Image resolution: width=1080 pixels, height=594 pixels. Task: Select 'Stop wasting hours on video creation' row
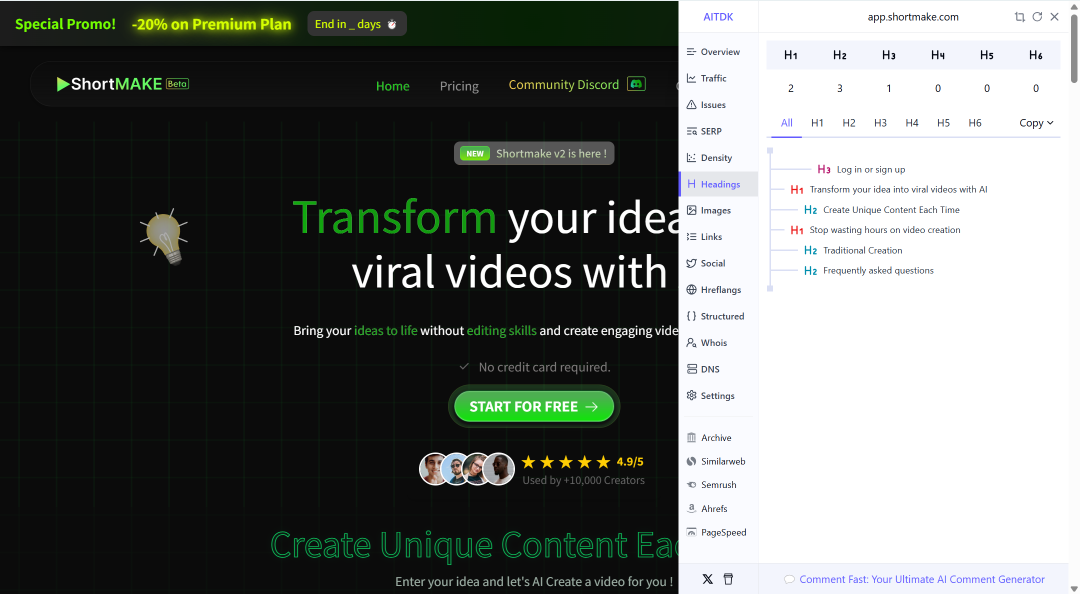pos(875,229)
